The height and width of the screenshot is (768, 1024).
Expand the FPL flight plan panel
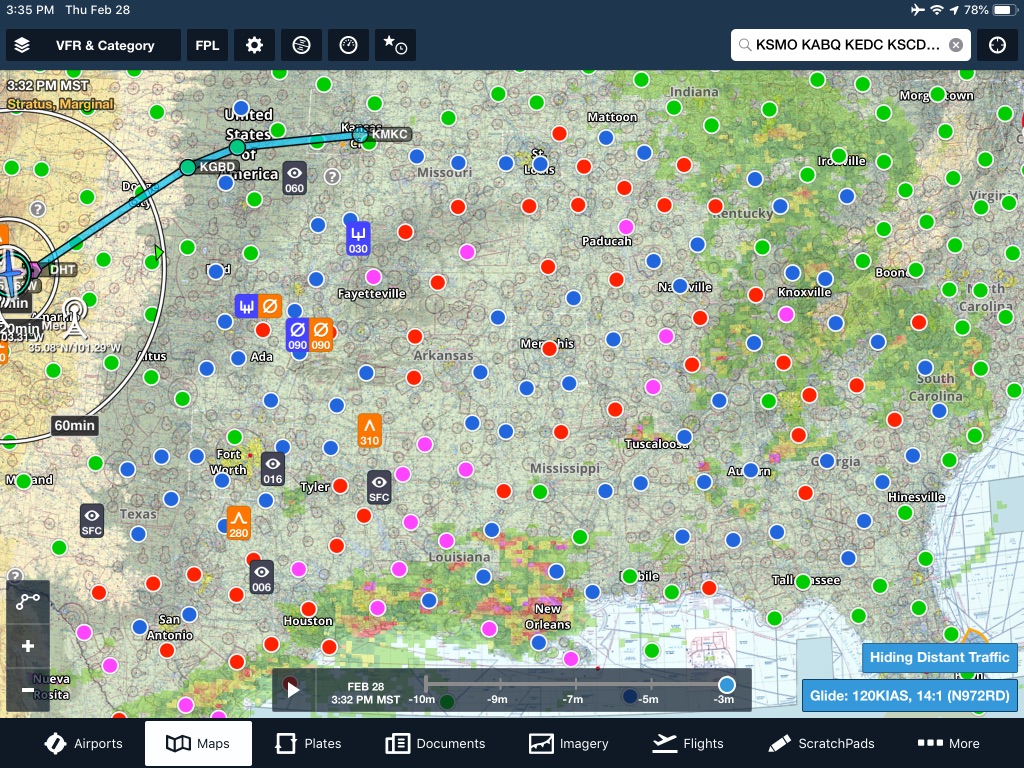207,45
